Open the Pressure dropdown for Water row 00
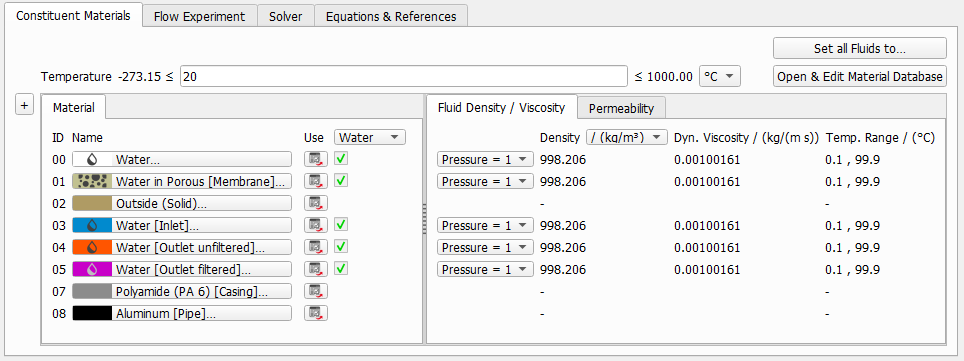 tap(484, 160)
